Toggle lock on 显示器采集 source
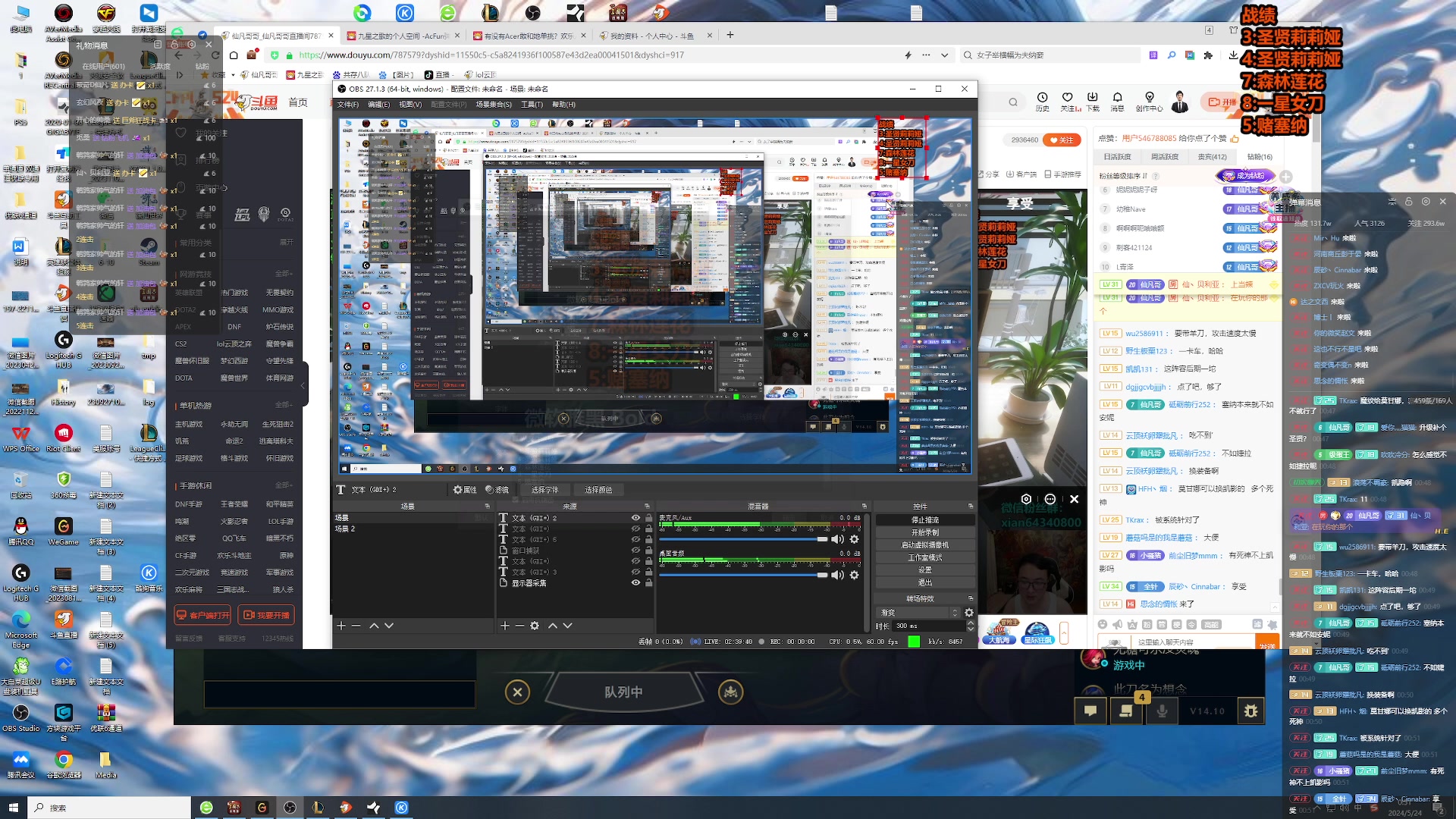Viewport: 1456px width, 819px height. coord(648,582)
